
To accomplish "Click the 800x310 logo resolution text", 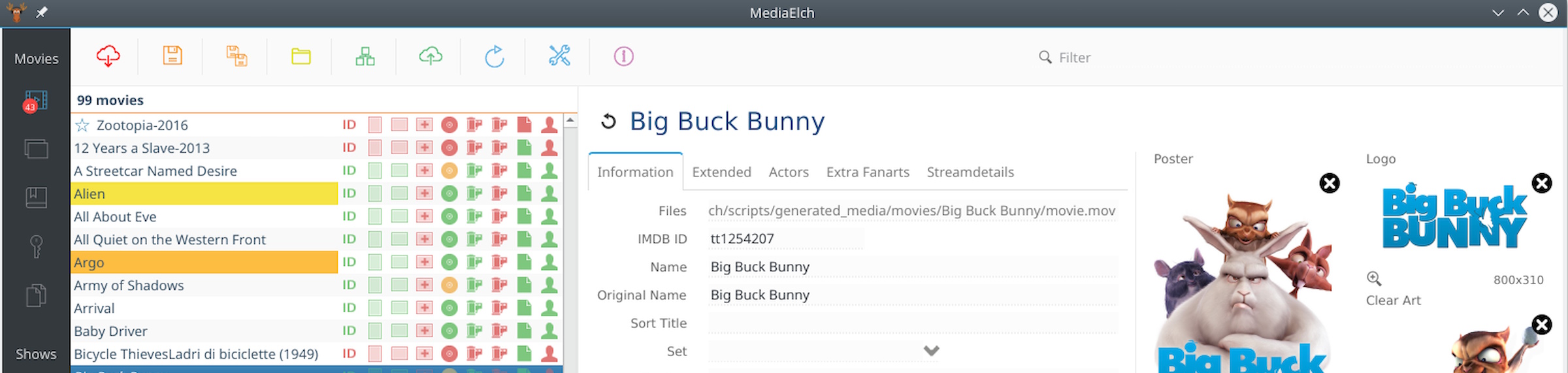I will point(1518,280).
